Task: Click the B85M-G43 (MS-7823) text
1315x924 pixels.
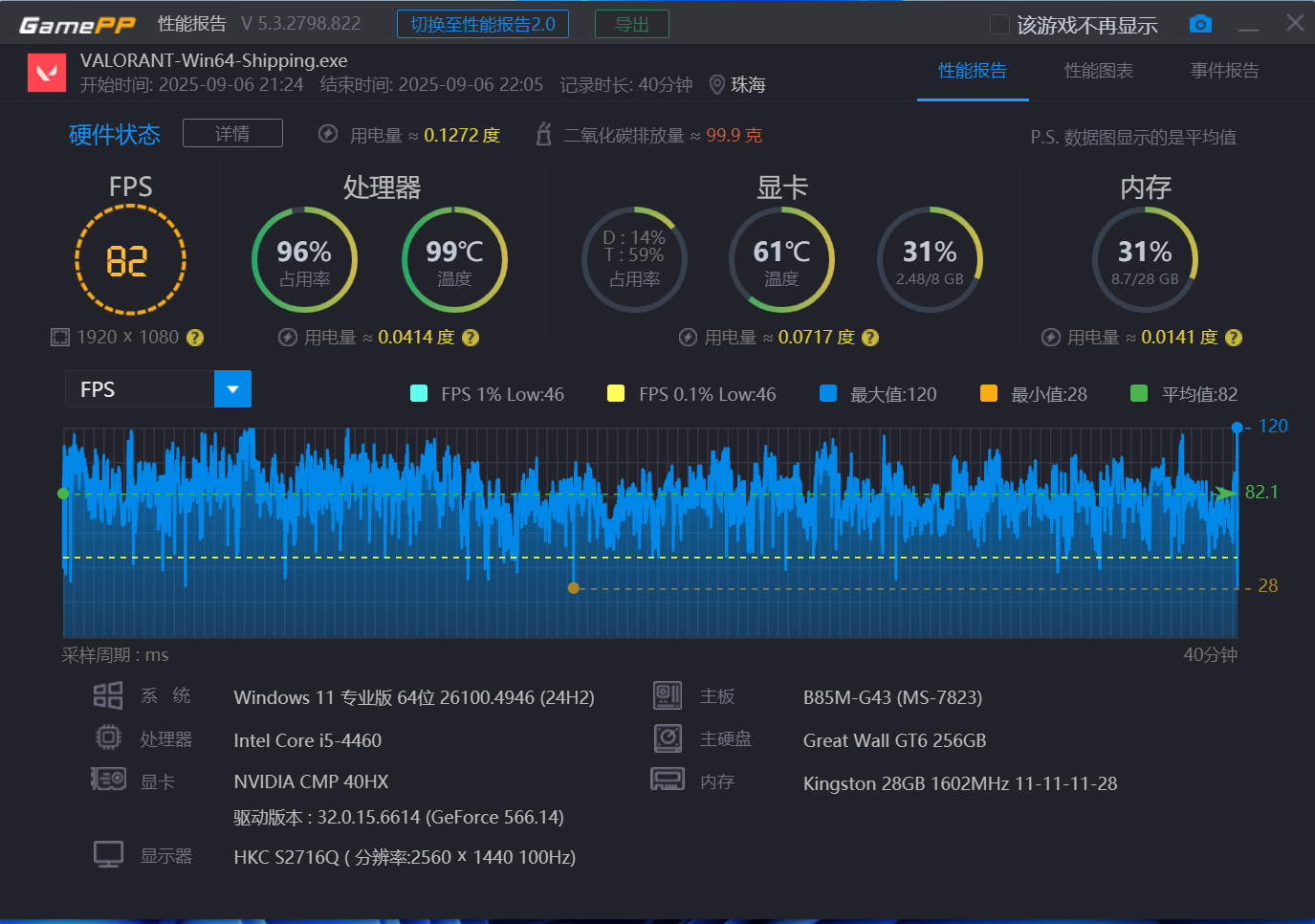Action: point(893,697)
